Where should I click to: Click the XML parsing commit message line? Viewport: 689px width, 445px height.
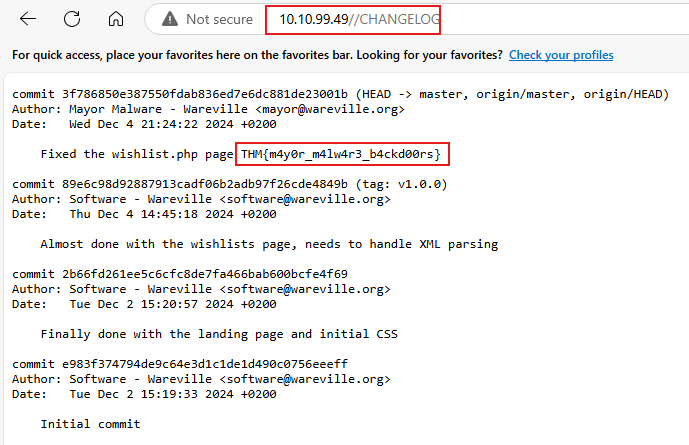[x=269, y=244]
